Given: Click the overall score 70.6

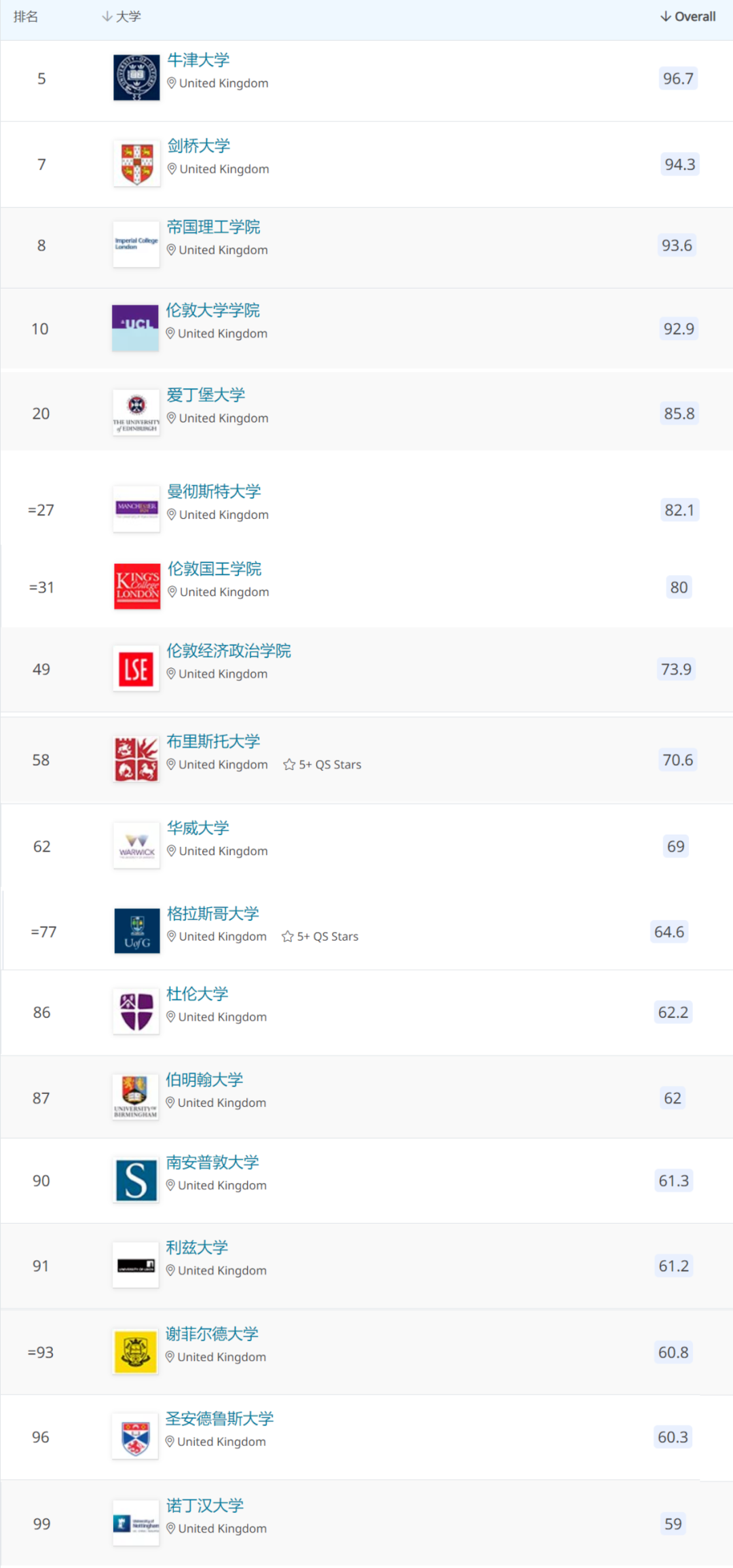Looking at the screenshot, I should click(x=678, y=760).
